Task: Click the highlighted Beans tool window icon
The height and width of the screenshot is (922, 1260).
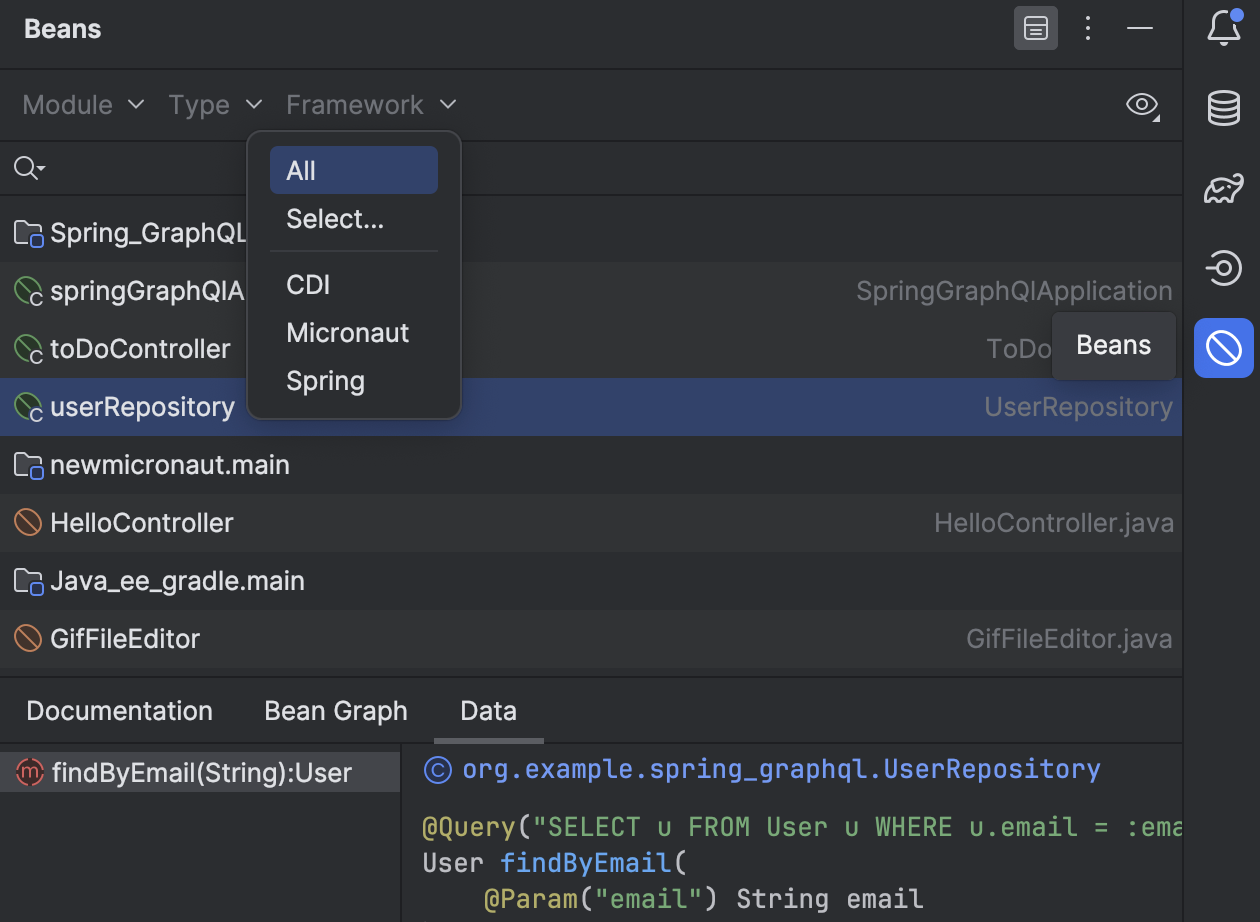Action: click(1224, 348)
